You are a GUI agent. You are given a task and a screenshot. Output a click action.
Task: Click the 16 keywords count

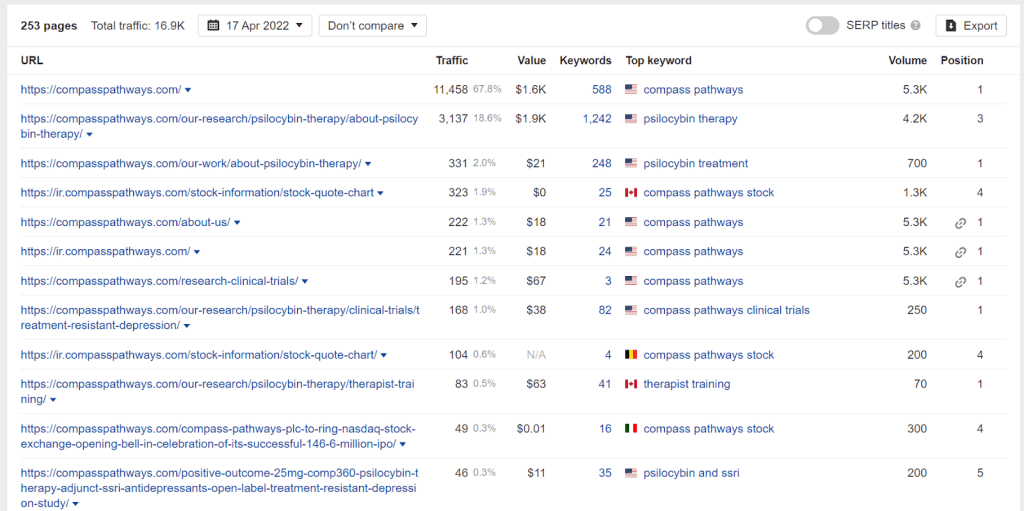(605, 429)
